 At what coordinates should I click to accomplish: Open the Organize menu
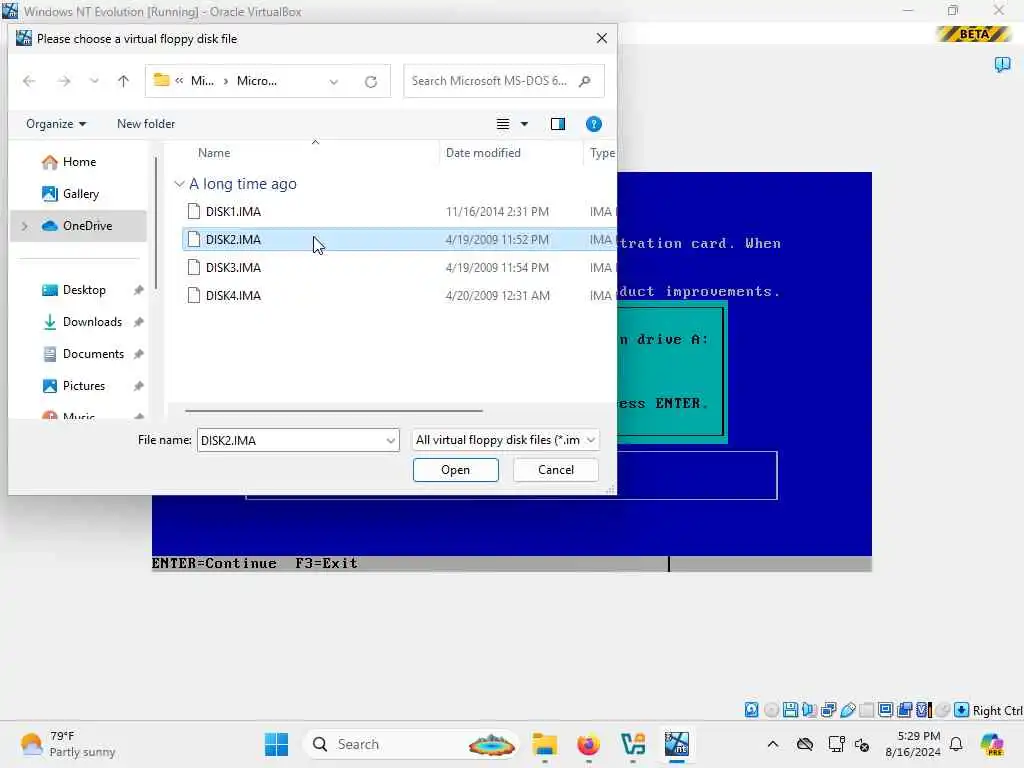click(56, 124)
